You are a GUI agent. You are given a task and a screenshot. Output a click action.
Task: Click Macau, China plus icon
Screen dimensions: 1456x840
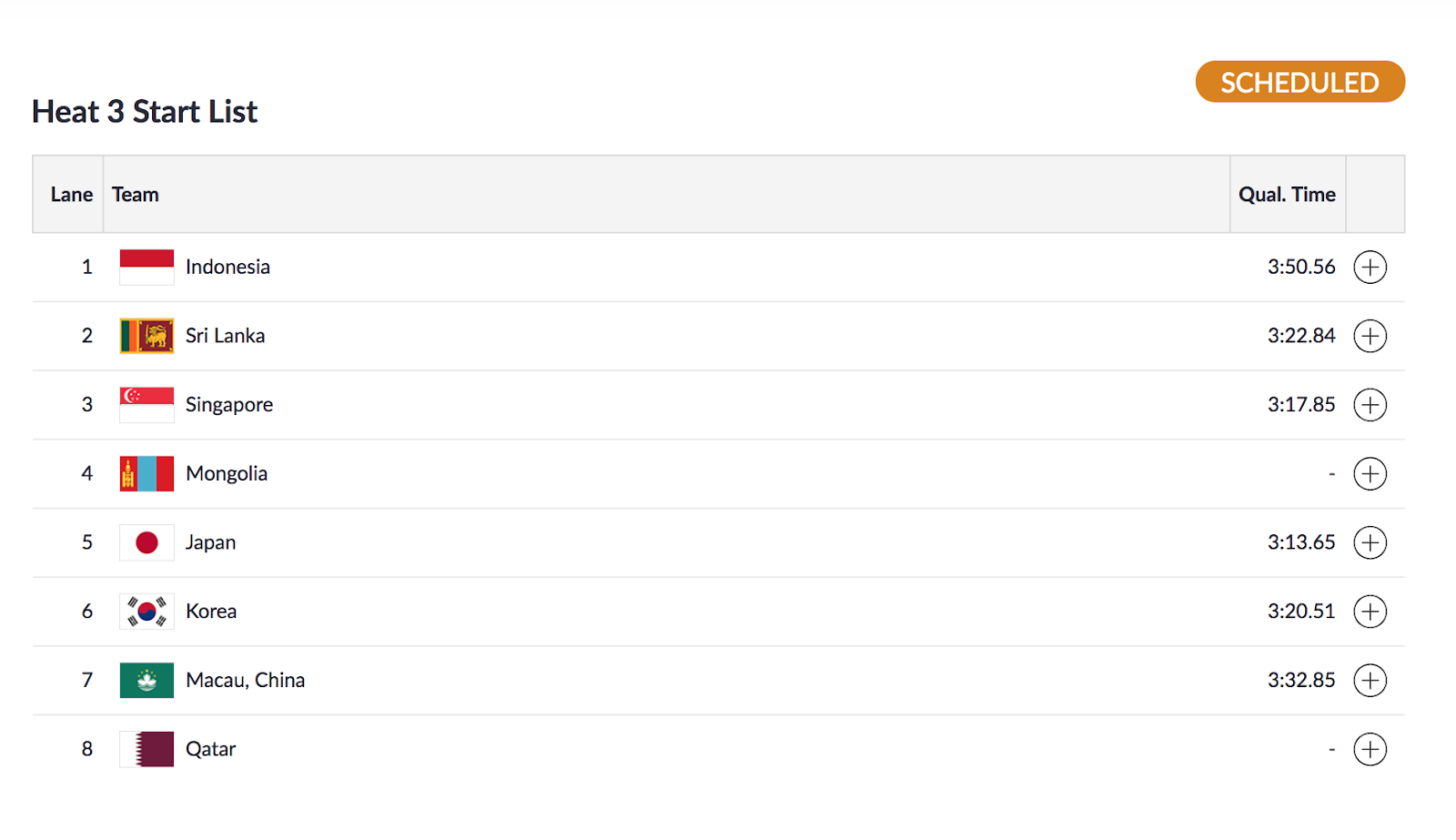click(1370, 680)
